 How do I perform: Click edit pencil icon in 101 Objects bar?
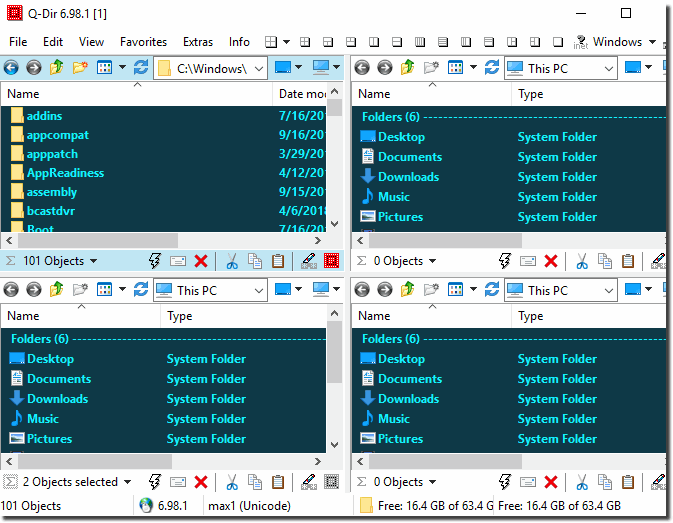[309, 261]
